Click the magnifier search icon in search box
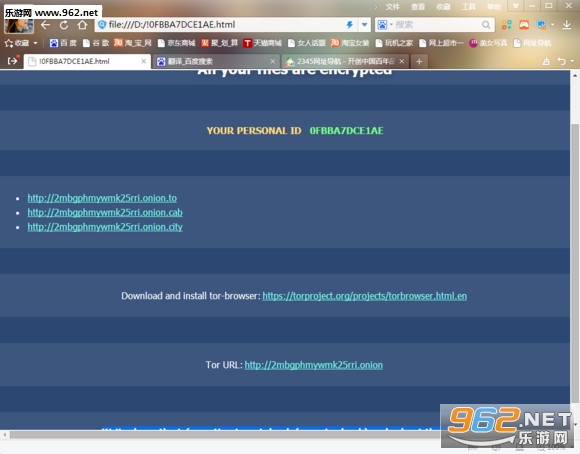The width and height of the screenshot is (580, 454). click(486, 25)
